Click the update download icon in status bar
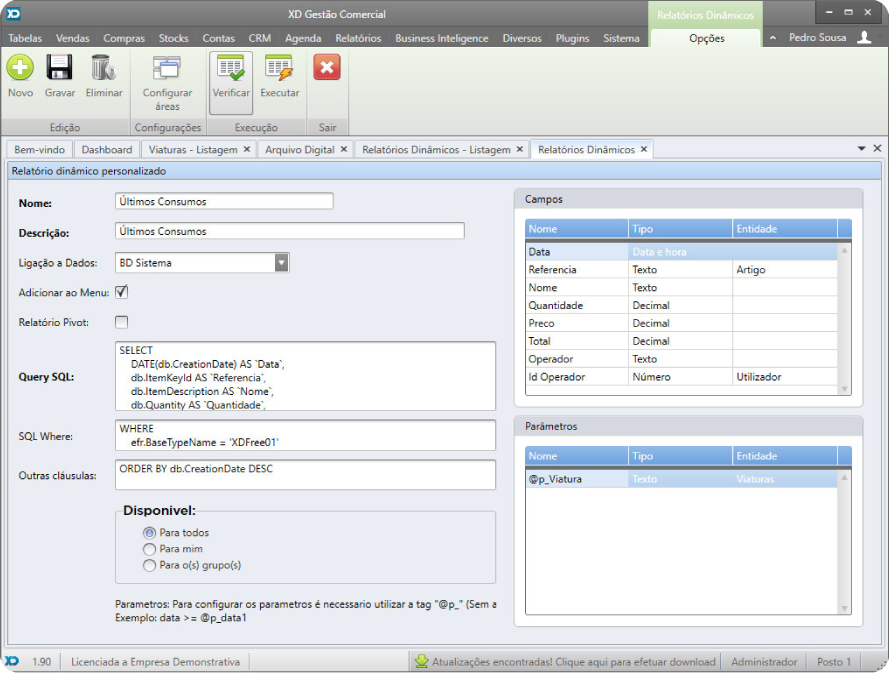Viewport: 889px width, 673px height. (422, 661)
